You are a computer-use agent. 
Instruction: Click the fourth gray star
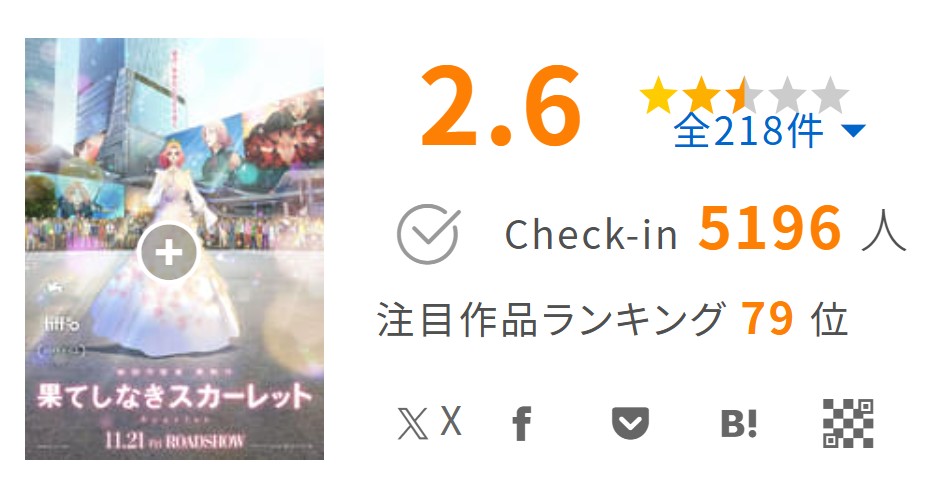click(788, 94)
